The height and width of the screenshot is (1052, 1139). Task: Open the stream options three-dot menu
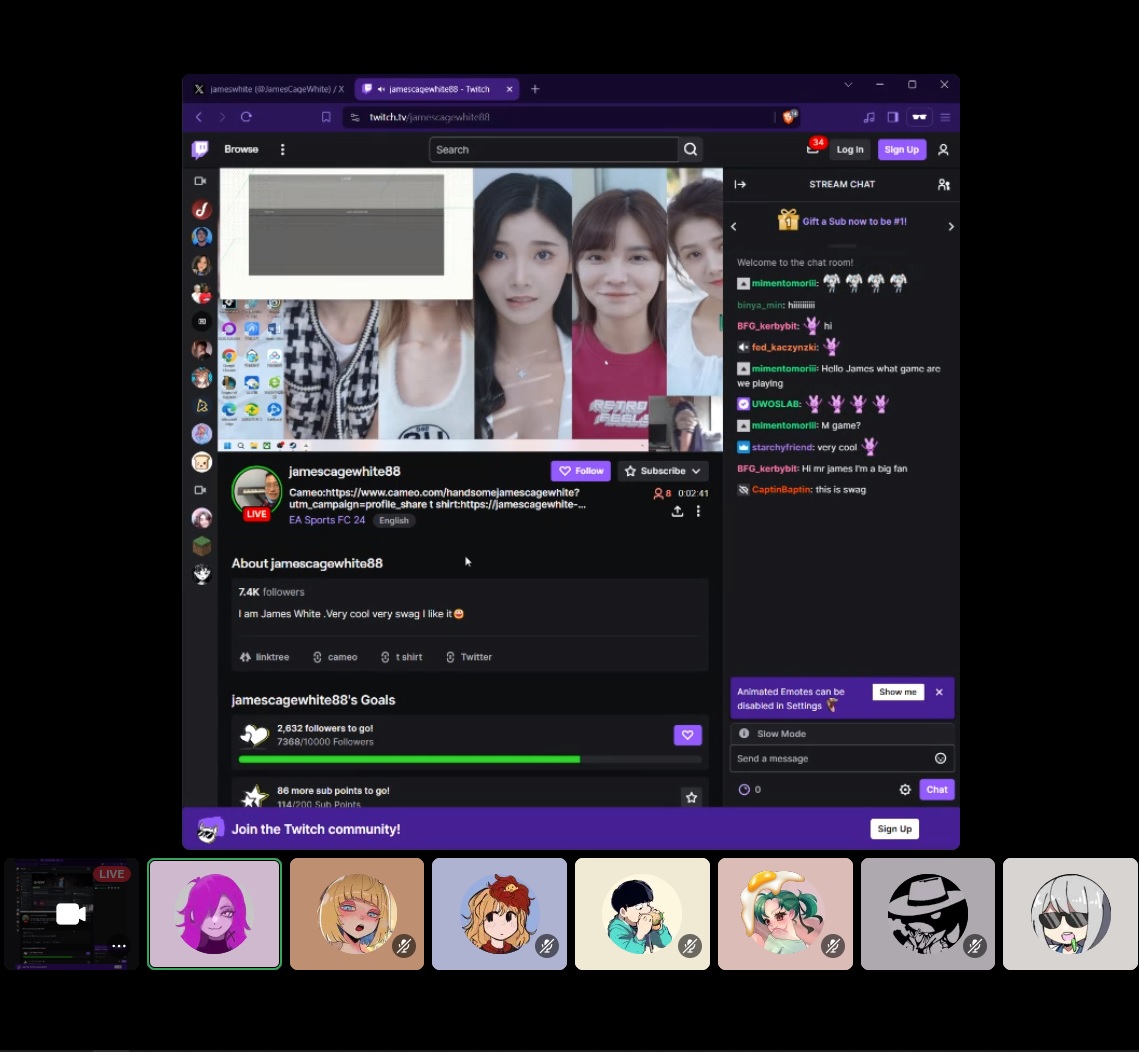[698, 511]
